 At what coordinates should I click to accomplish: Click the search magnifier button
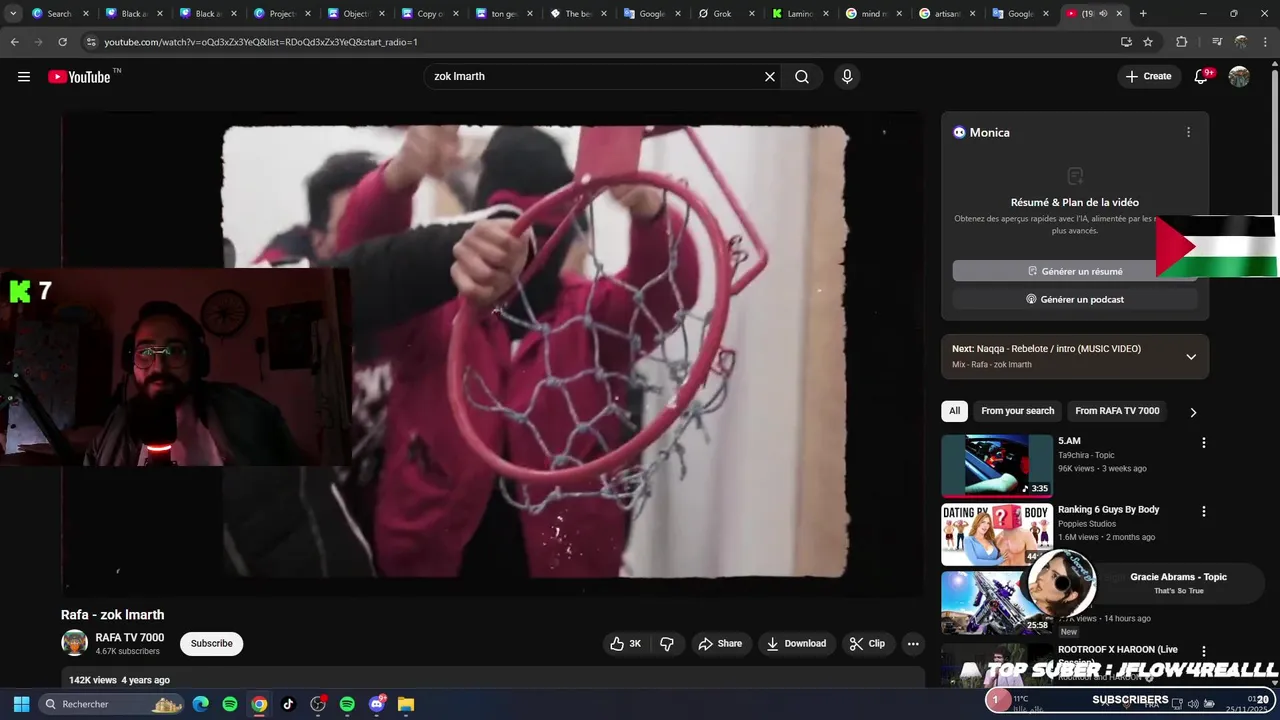coord(802,77)
